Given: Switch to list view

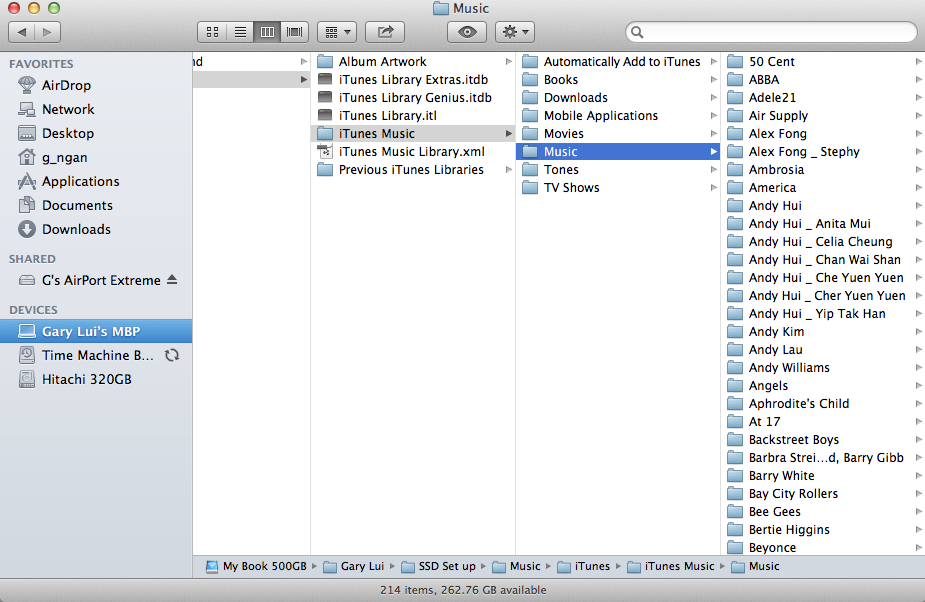Looking at the screenshot, I should tap(240, 32).
